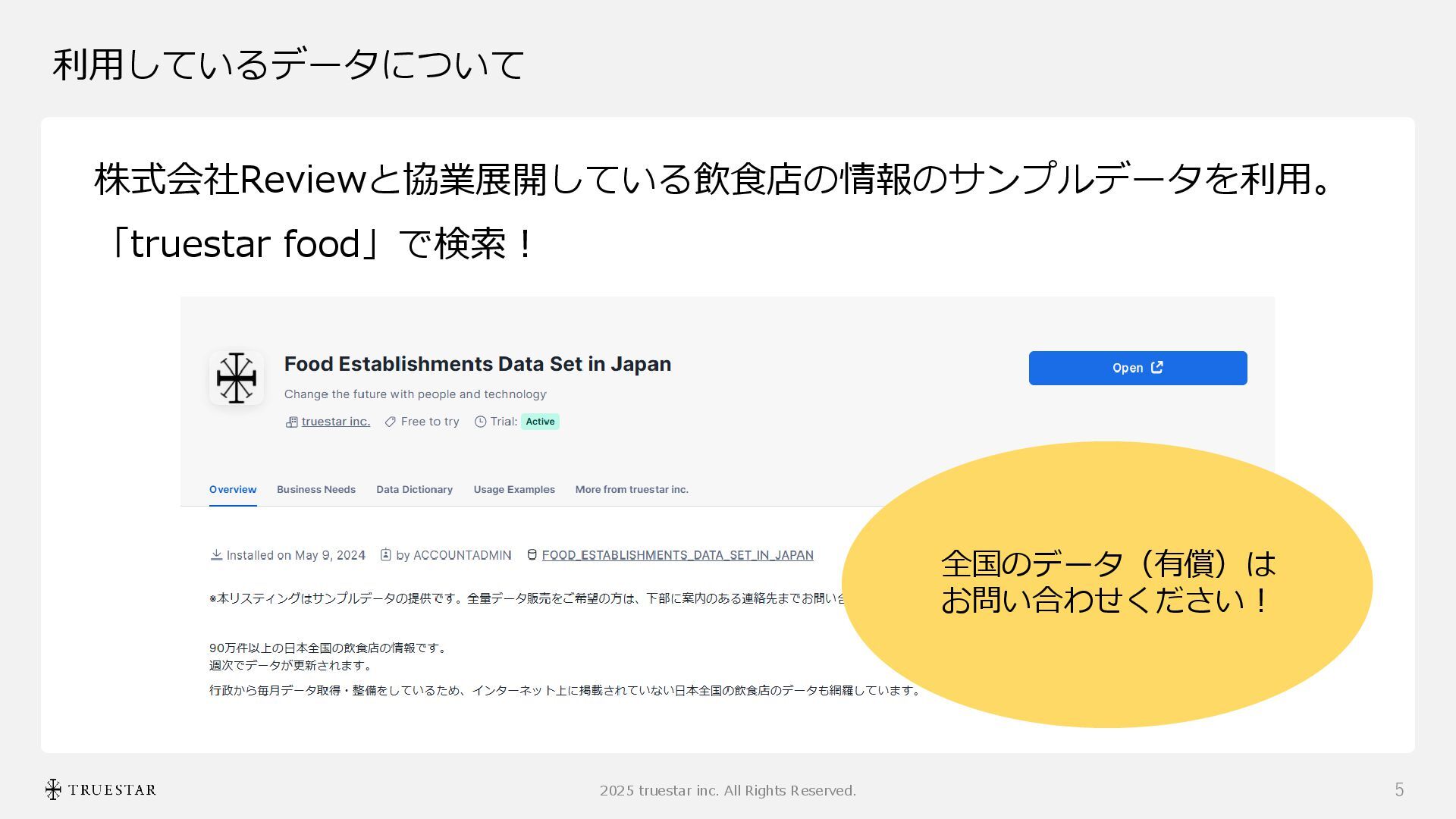Open More from truestar inc. tab
This screenshot has width=1456, height=819.
[x=632, y=490]
